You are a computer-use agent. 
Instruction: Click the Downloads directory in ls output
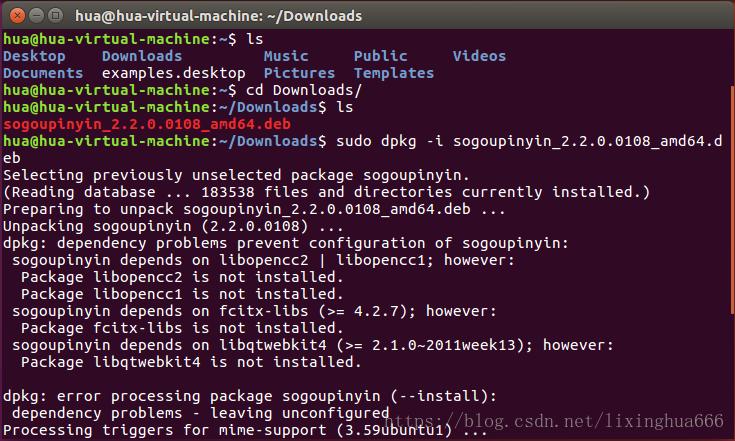(142, 56)
